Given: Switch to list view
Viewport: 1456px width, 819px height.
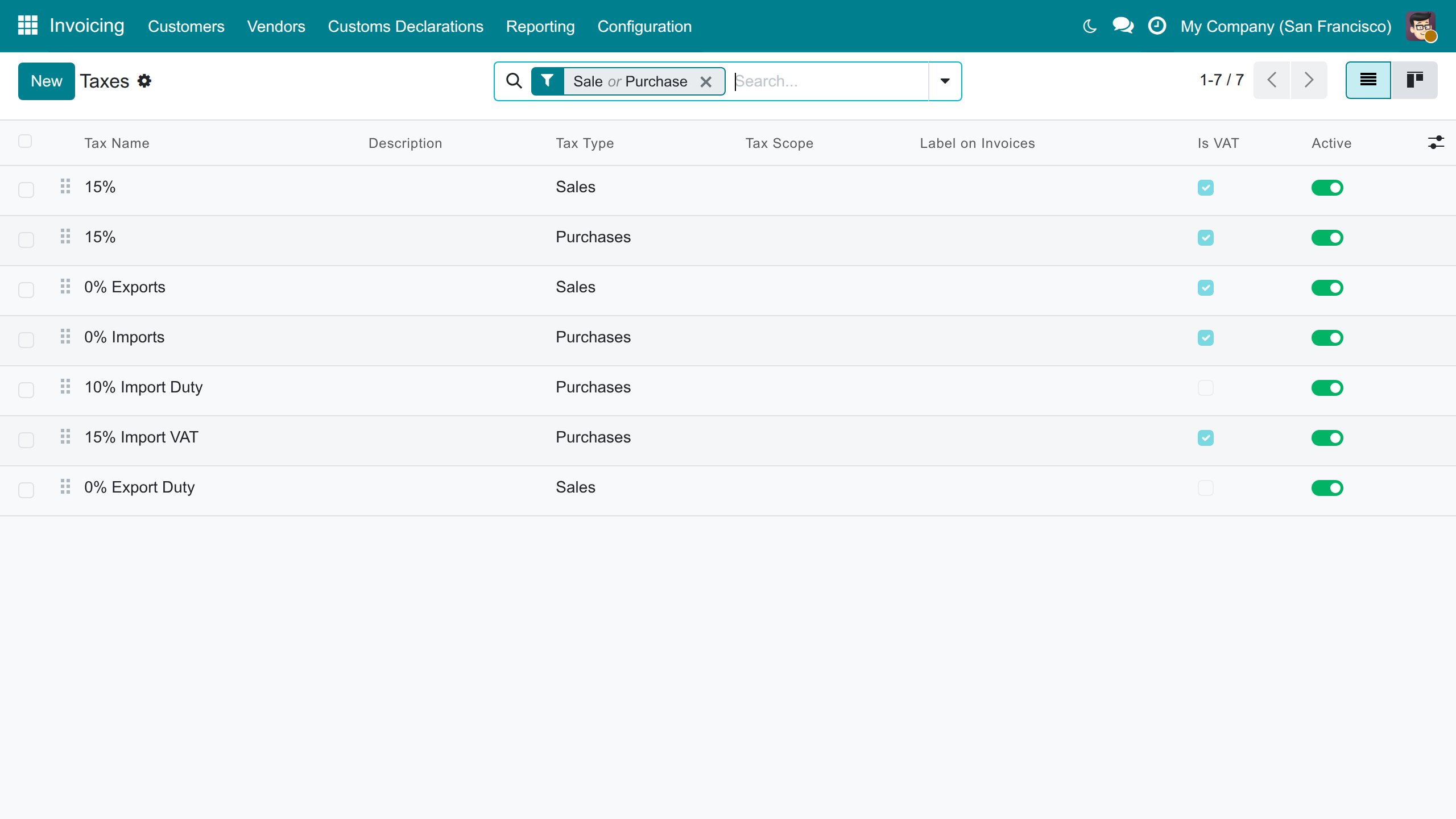Looking at the screenshot, I should (1368, 80).
